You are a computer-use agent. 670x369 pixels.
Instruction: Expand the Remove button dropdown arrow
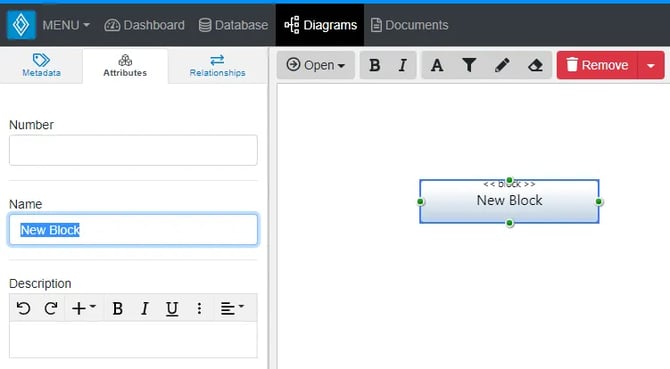pyautogui.click(x=651, y=65)
